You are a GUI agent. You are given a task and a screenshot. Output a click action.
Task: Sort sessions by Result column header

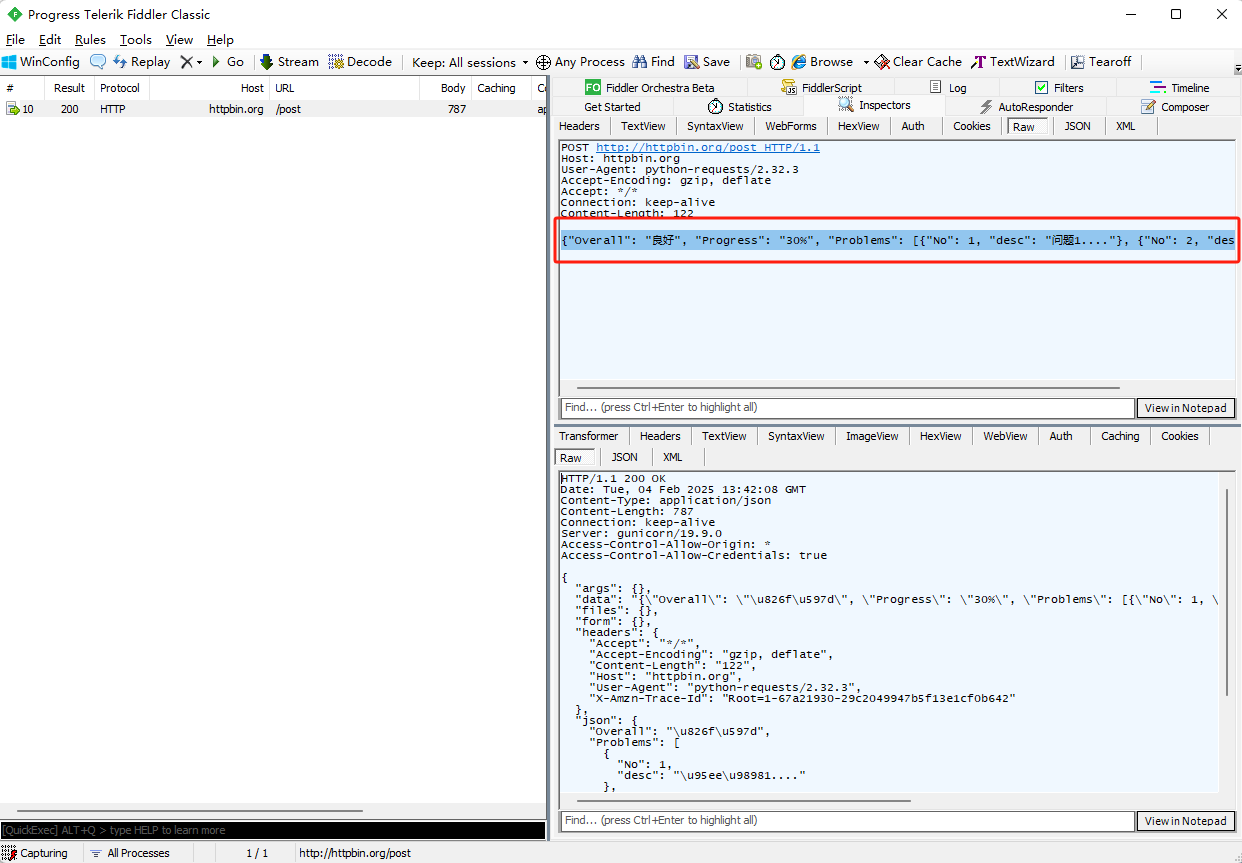pyautogui.click(x=70, y=88)
